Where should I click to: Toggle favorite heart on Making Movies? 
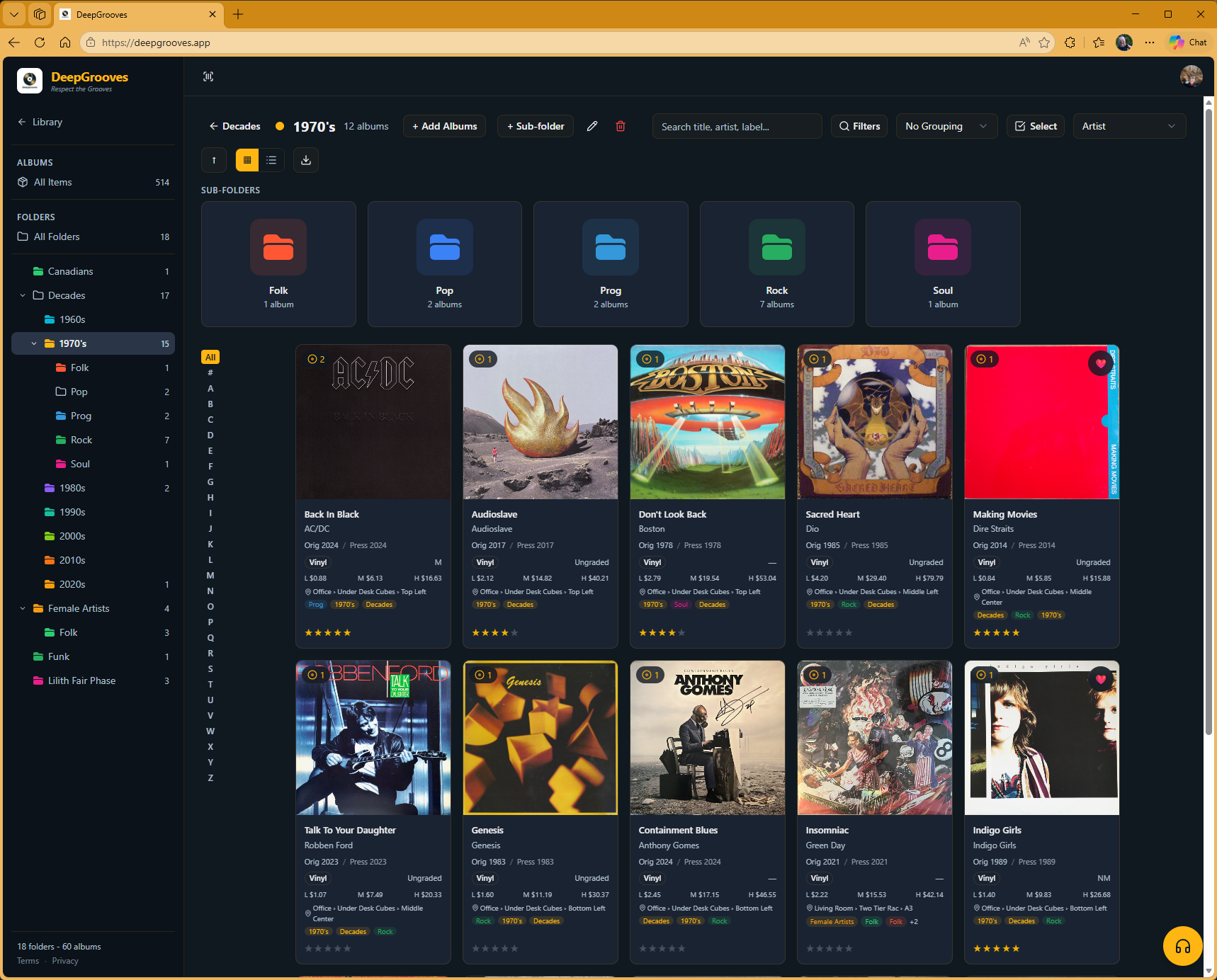pos(1100,363)
